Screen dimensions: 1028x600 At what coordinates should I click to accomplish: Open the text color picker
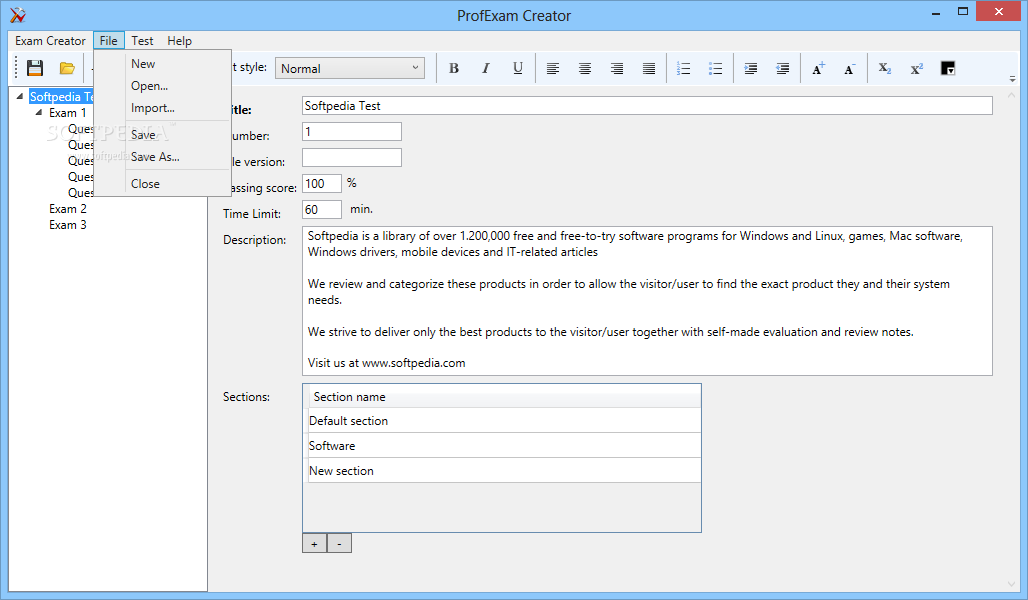click(x=948, y=68)
